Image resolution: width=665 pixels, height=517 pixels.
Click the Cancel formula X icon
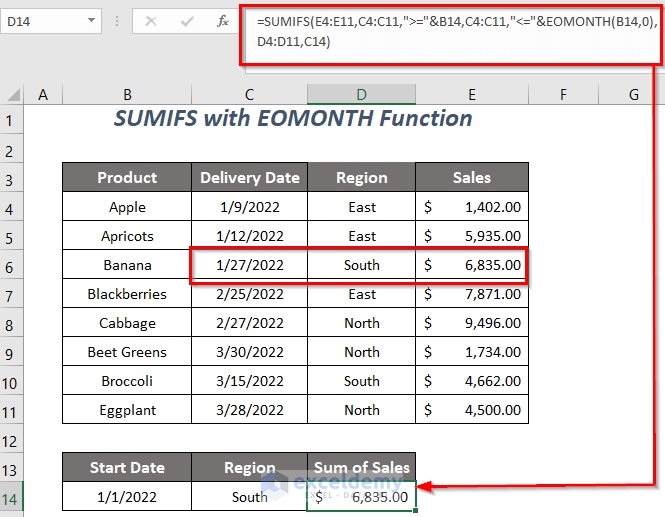tap(151, 21)
